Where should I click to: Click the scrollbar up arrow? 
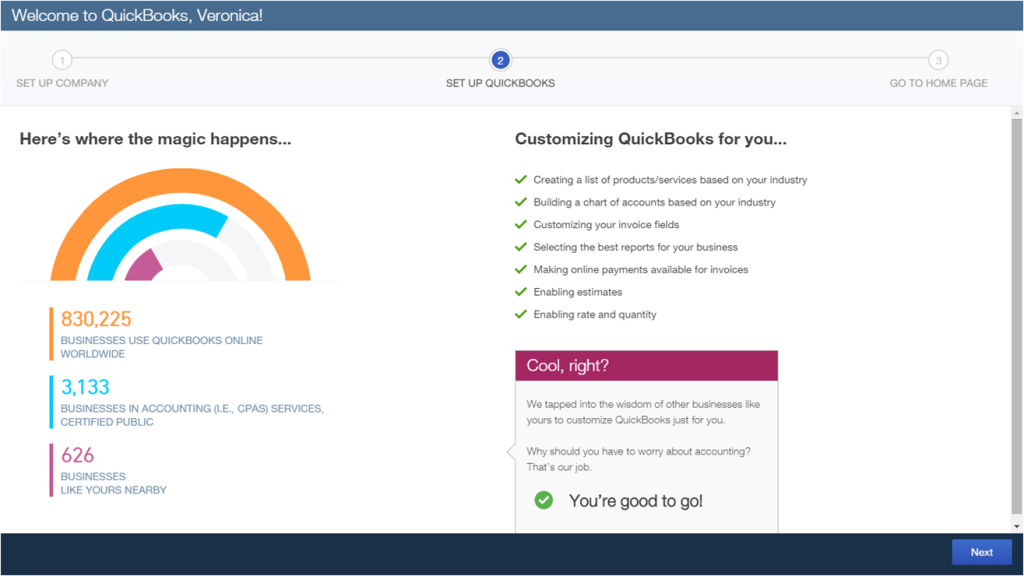[1016, 113]
